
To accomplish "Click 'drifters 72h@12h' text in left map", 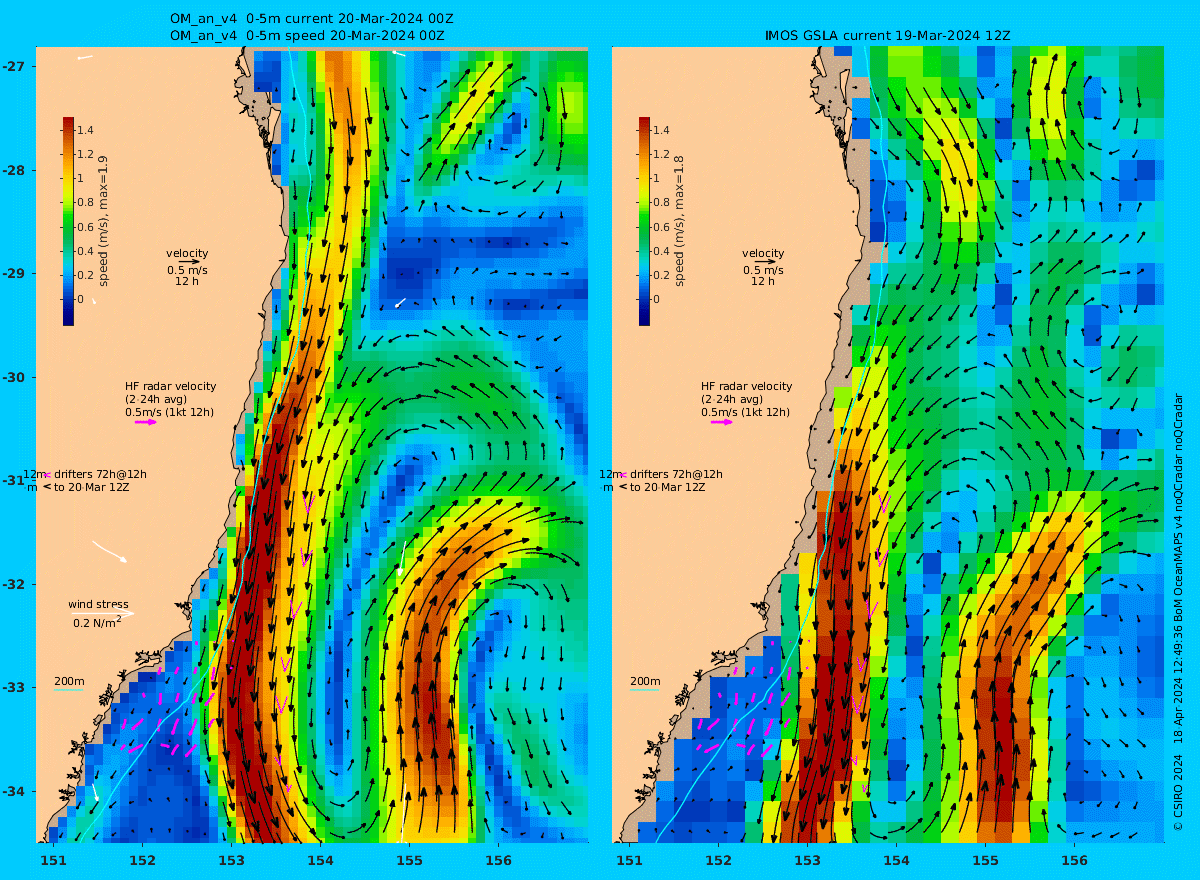I will point(100,474).
